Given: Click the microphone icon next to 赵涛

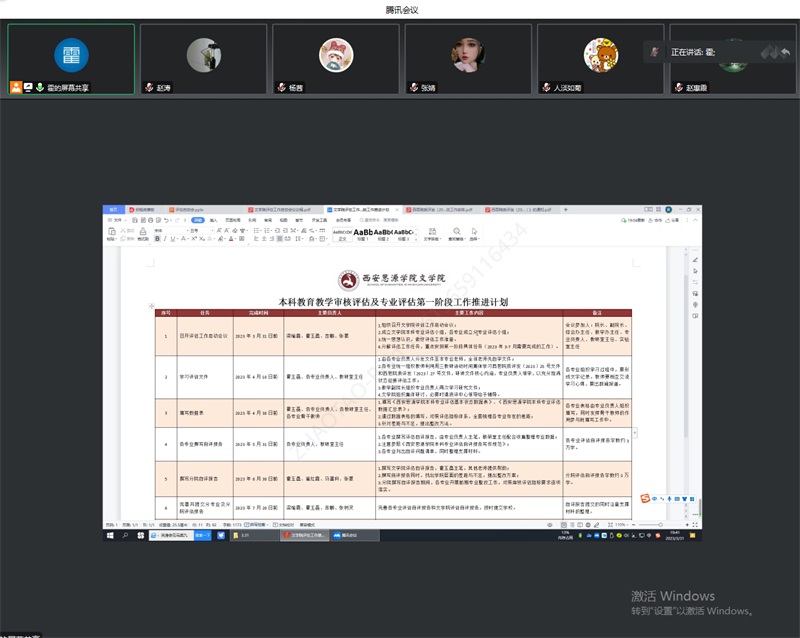Looking at the screenshot, I should [148, 87].
